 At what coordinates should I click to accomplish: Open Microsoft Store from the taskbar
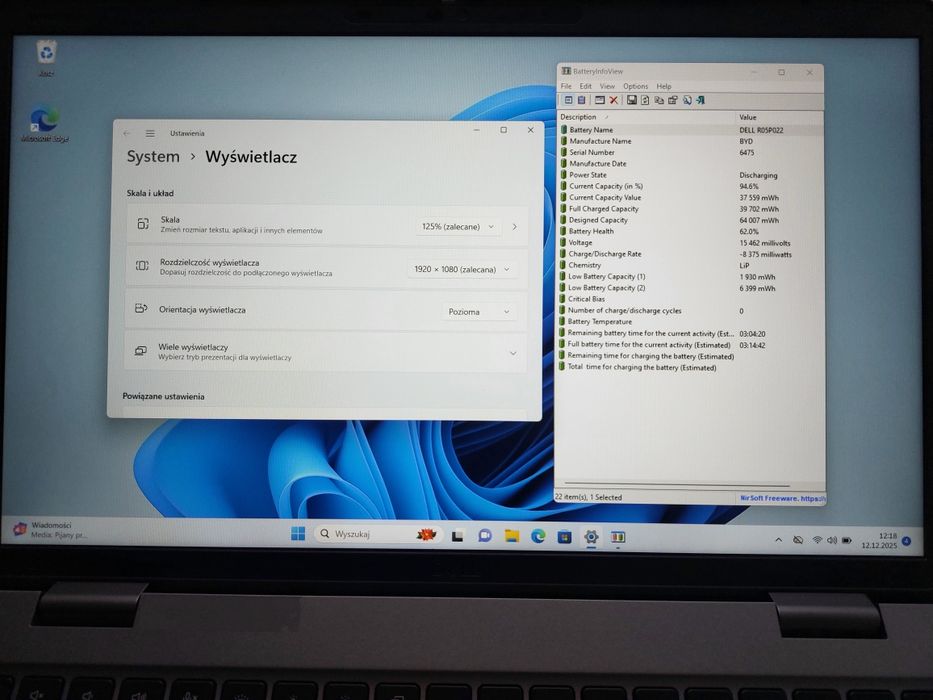[x=564, y=537]
